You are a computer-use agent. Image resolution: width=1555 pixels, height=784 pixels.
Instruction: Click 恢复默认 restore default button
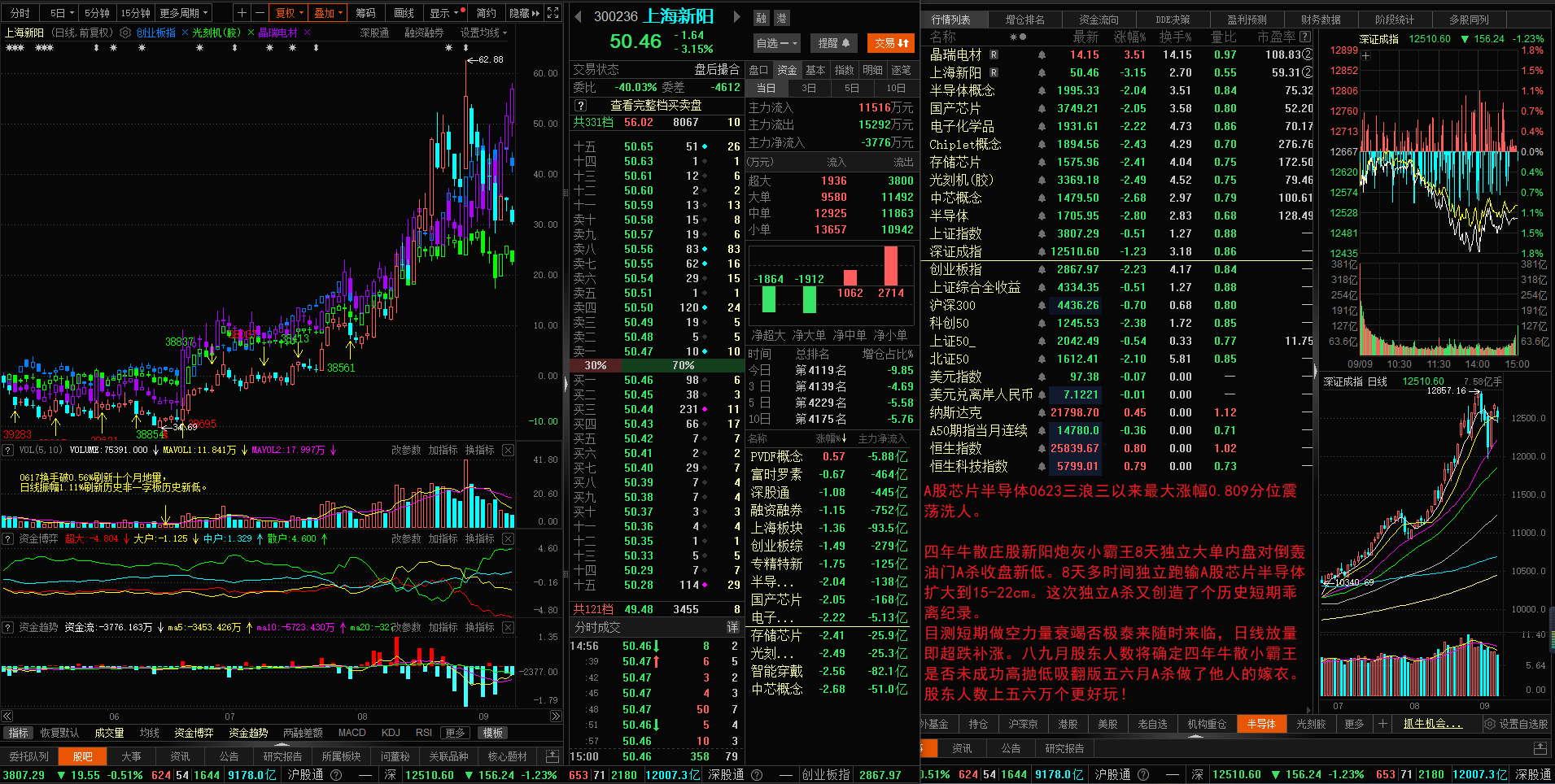pos(59,733)
